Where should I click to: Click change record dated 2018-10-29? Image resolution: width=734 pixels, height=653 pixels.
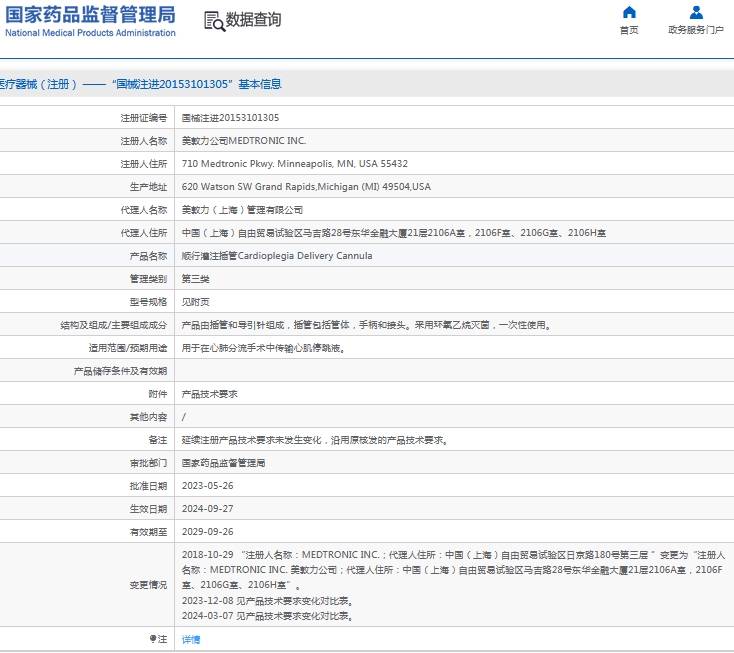(x=453, y=570)
